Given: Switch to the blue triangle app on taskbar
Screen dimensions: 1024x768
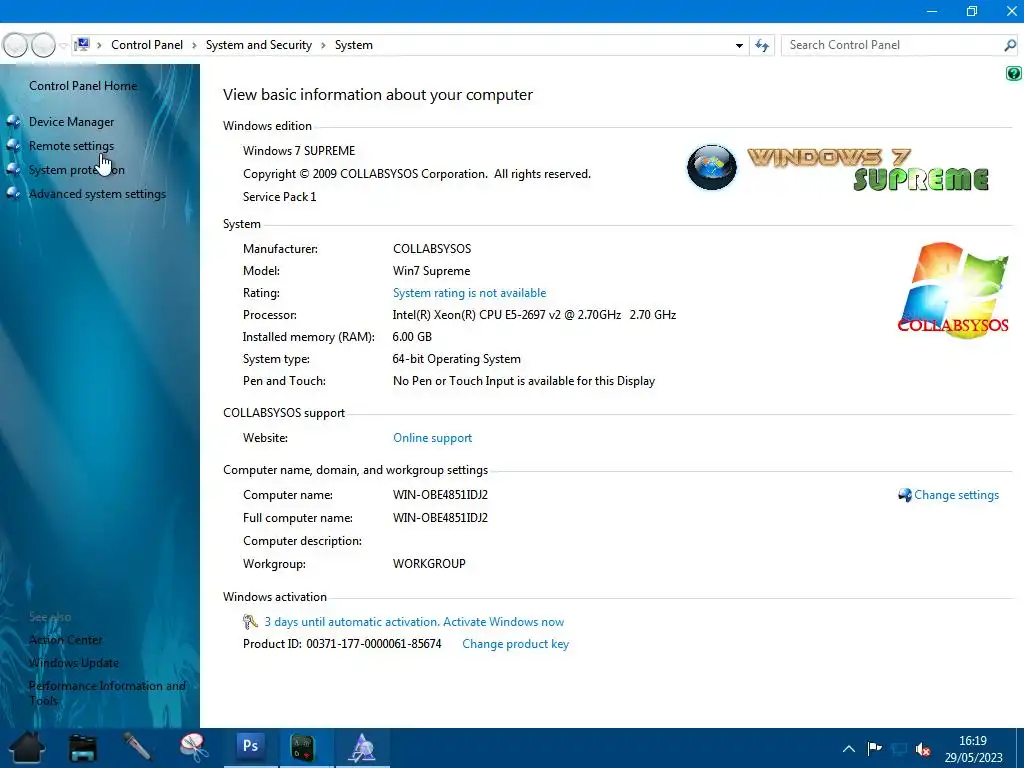Looking at the screenshot, I should [362, 748].
